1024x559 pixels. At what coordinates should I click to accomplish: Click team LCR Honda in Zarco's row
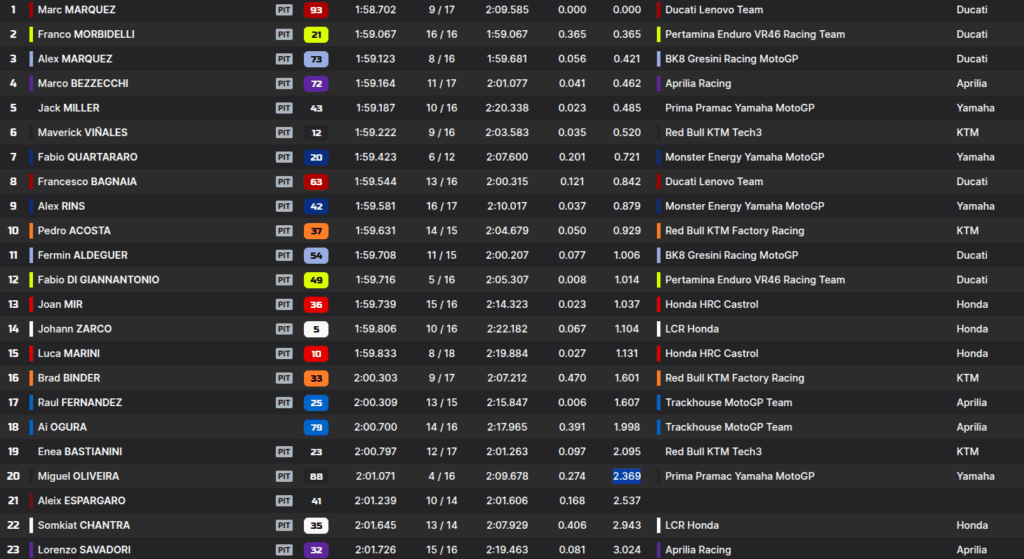click(692, 329)
